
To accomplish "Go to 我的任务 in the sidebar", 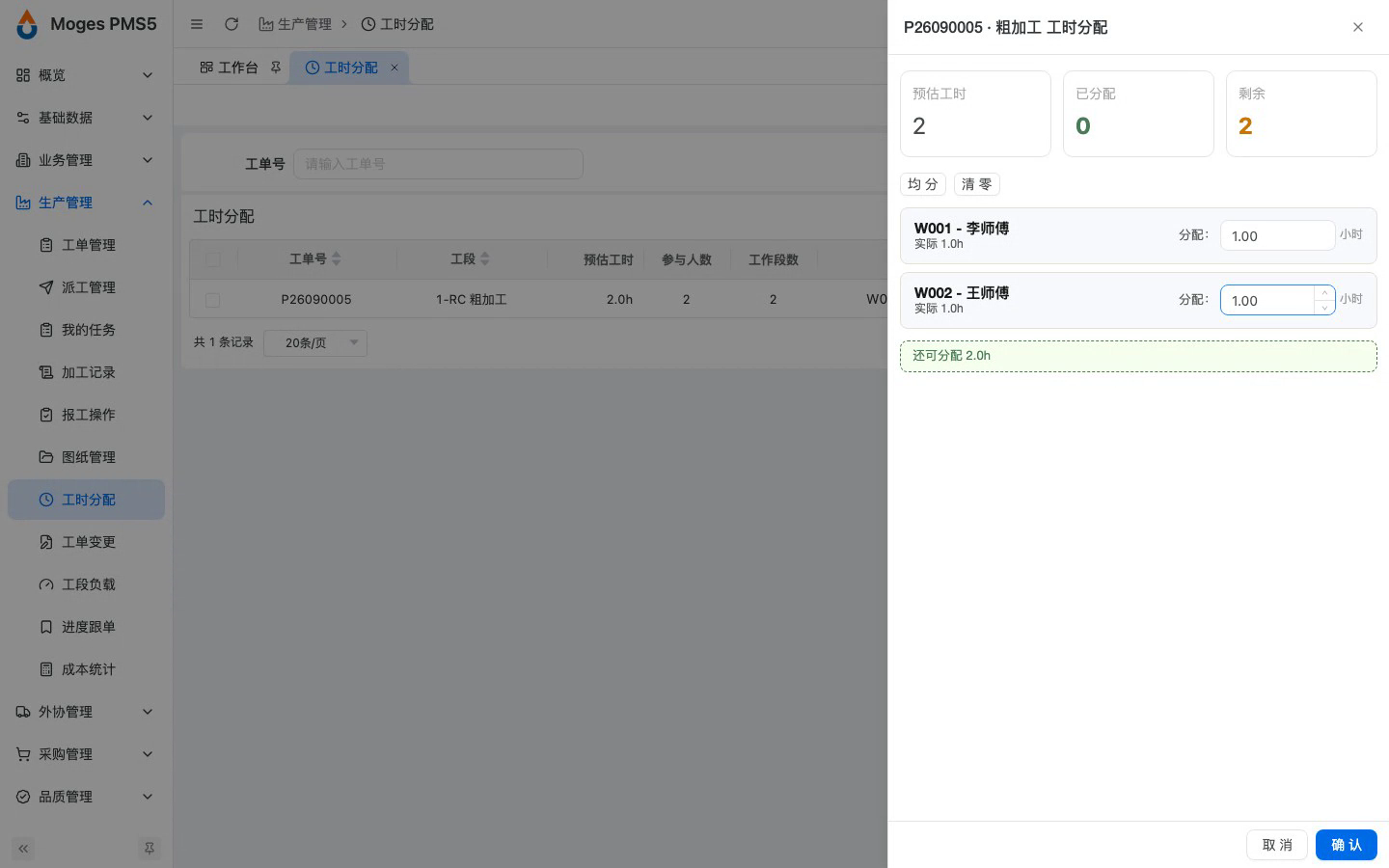I will [87, 330].
